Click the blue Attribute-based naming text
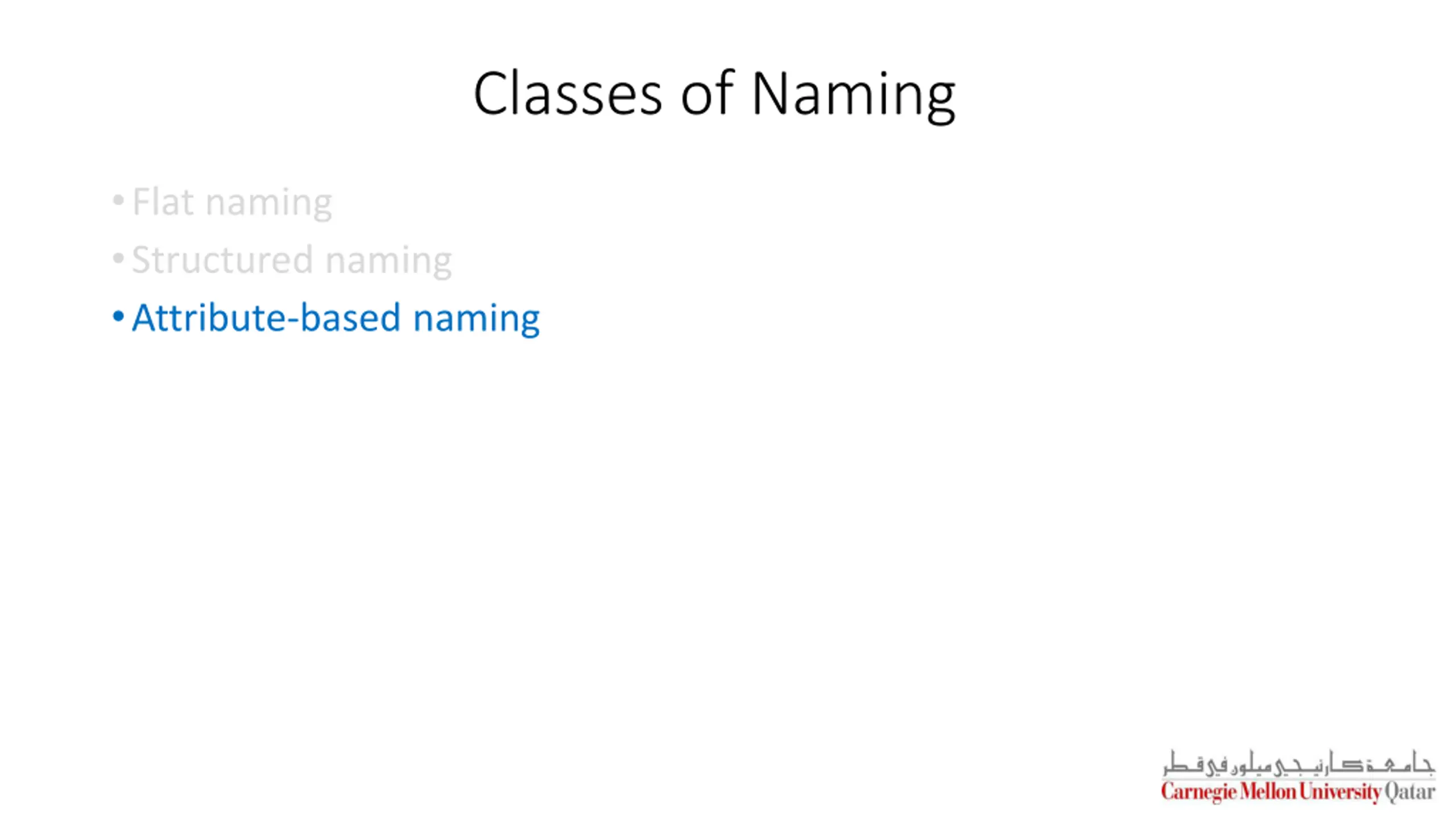The image size is (1456, 819). pyautogui.click(x=336, y=317)
